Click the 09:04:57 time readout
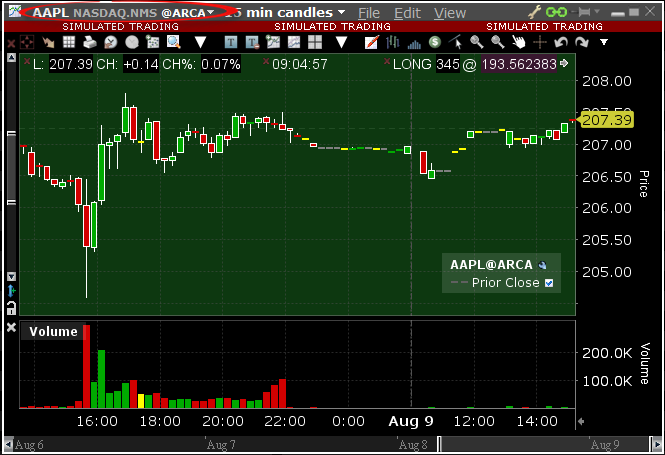 coord(300,64)
